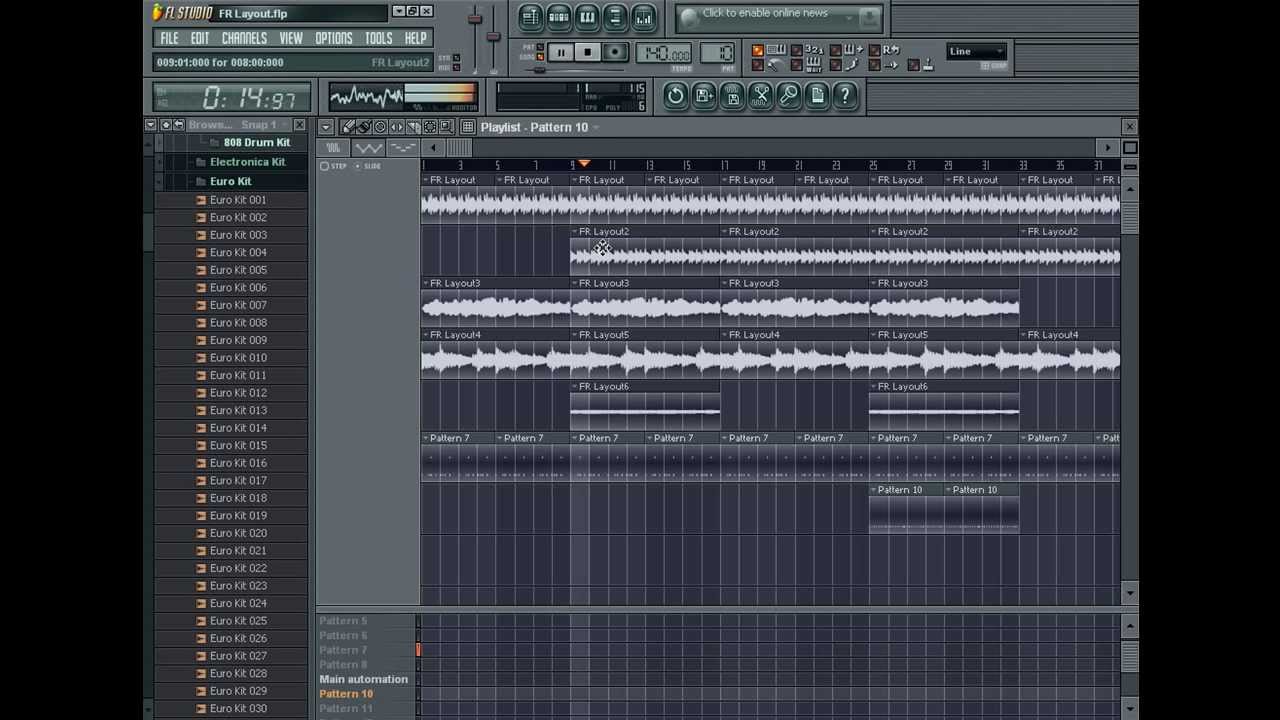This screenshot has width=1280, height=720.
Task: Open dropdown next to Playlist - Pattern 10 title
Action: pyautogui.click(x=596, y=127)
